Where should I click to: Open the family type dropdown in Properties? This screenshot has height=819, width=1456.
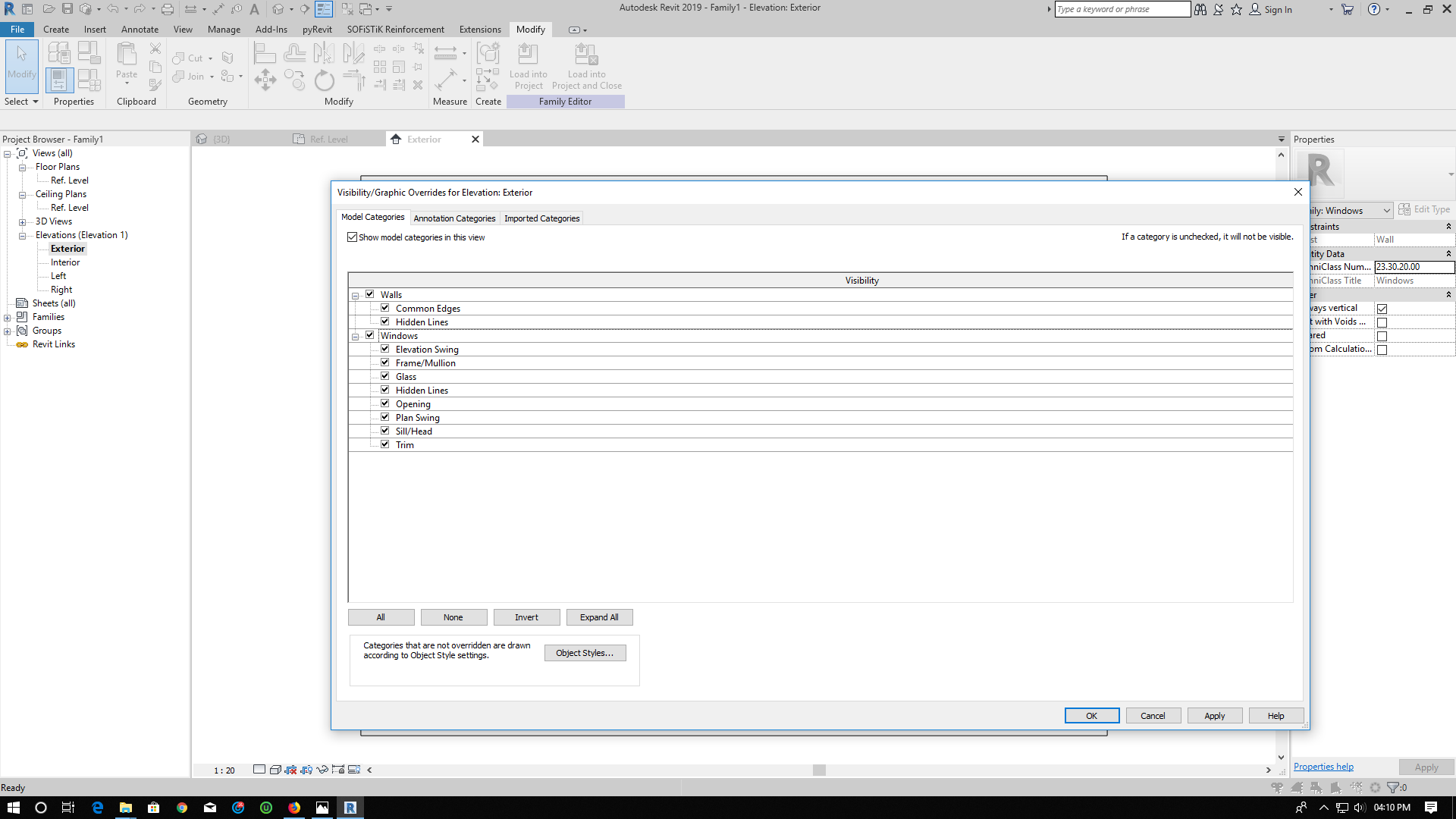tap(1386, 210)
